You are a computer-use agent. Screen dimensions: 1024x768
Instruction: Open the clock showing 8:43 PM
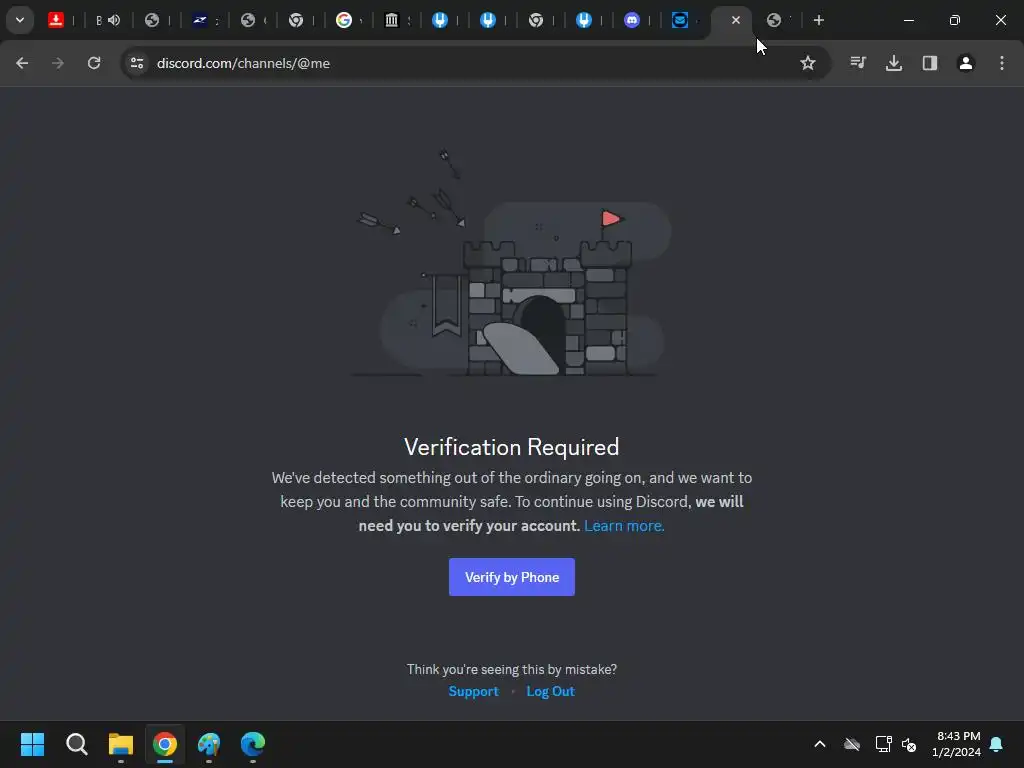click(x=957, y=744)
